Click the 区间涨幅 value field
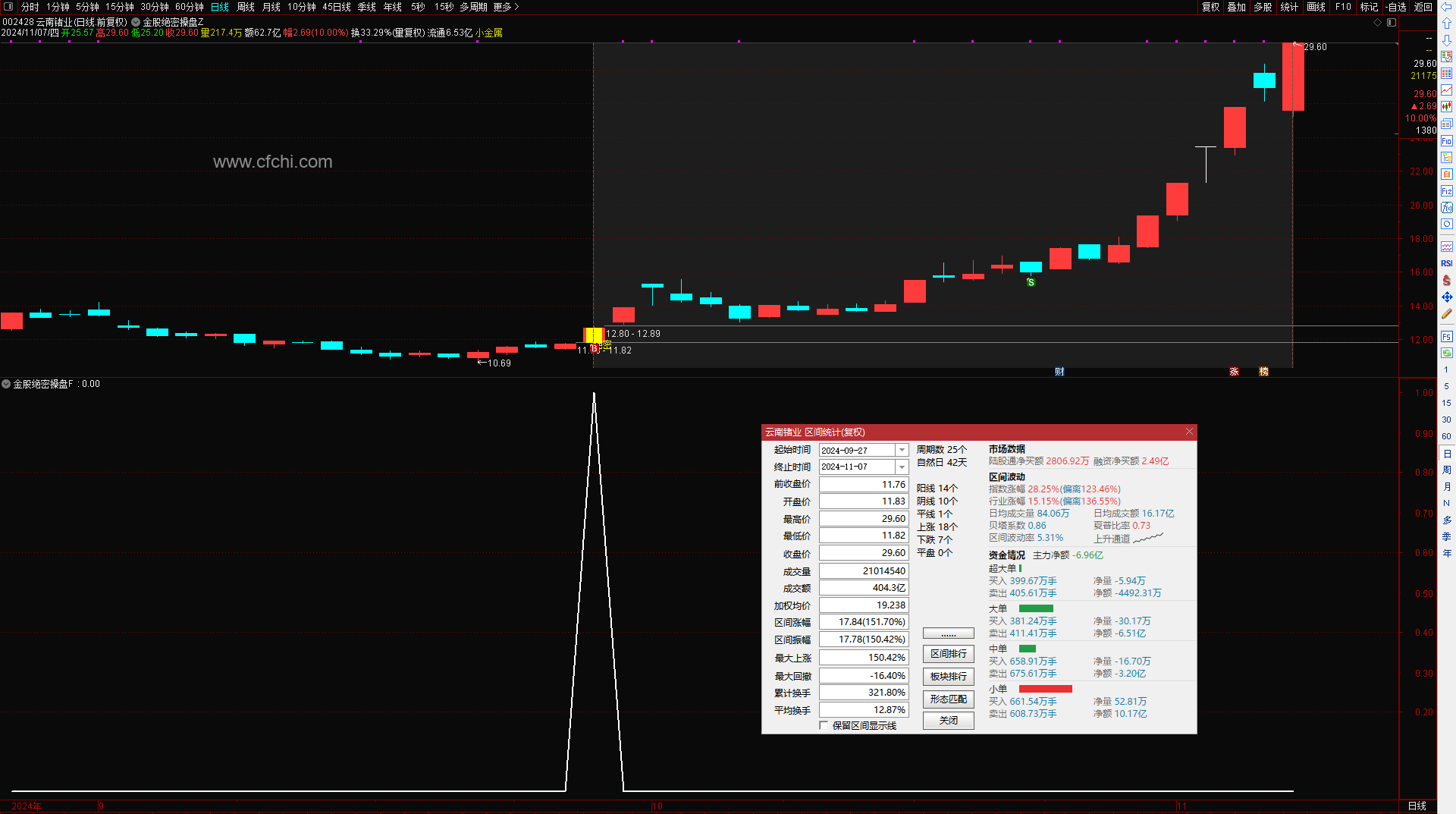Image resolution: width=1456 pixels, height=814 pixels. point(864,622)
